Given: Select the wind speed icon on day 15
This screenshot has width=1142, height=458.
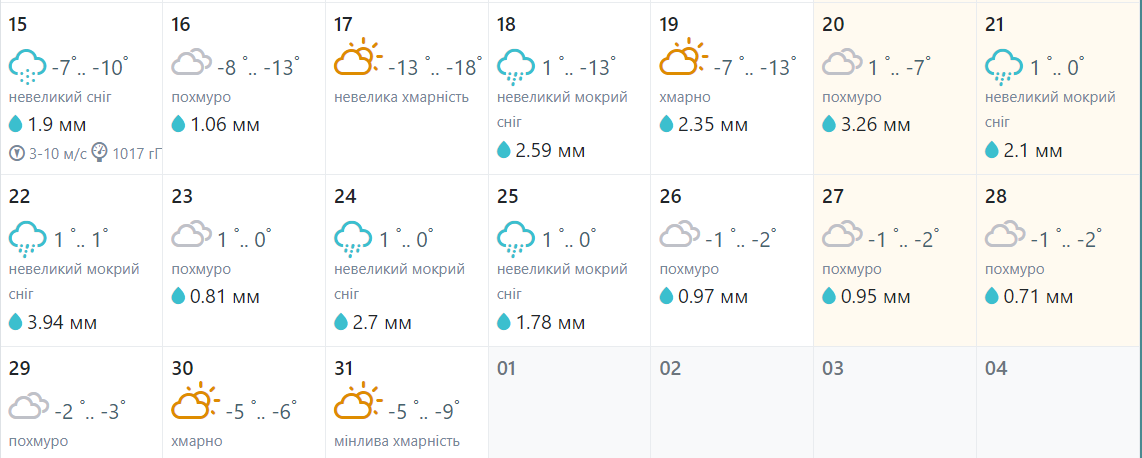Looking at the screenshot, I should point(17,154).
